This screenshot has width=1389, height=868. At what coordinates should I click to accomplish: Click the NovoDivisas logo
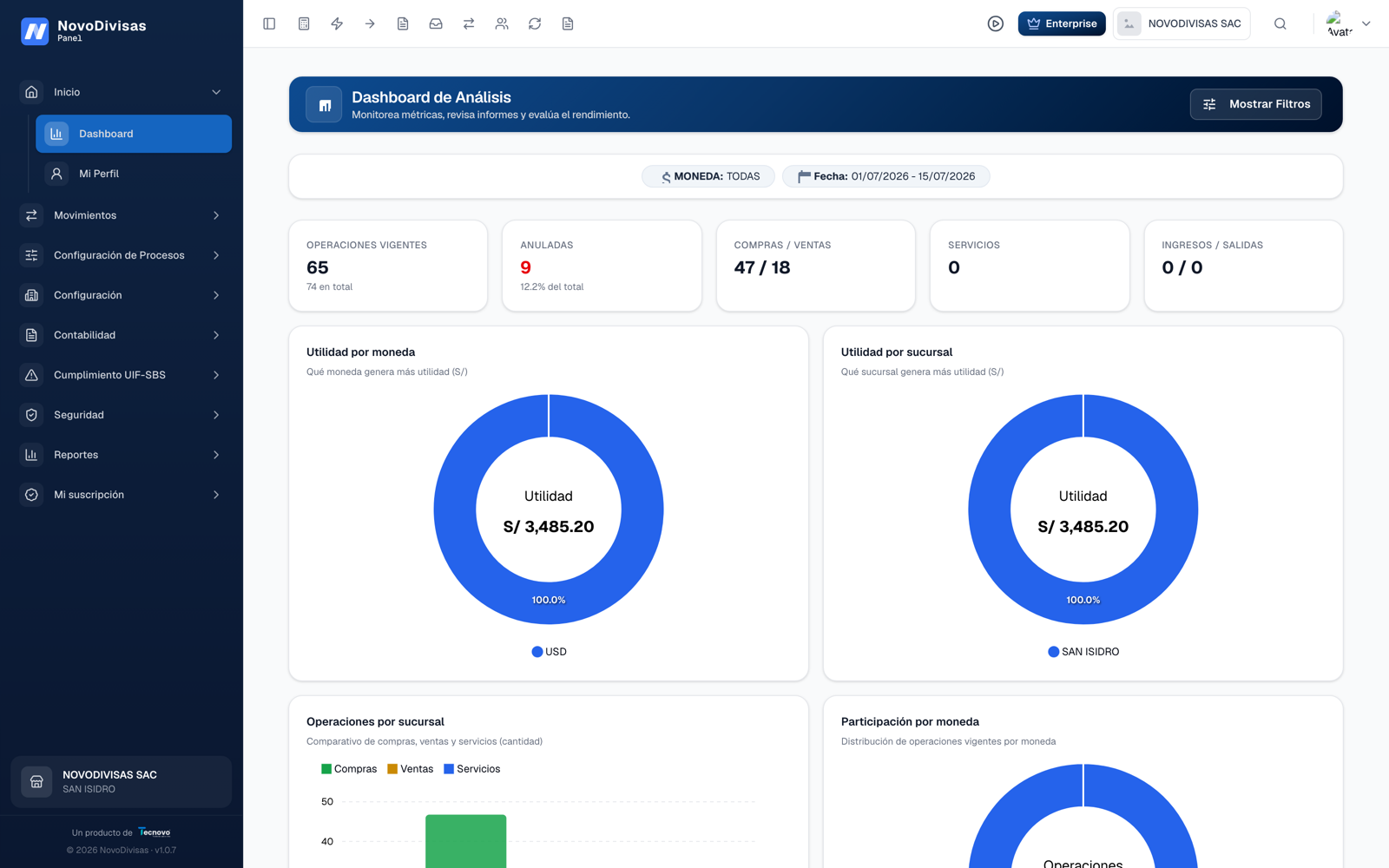[35, 30]
